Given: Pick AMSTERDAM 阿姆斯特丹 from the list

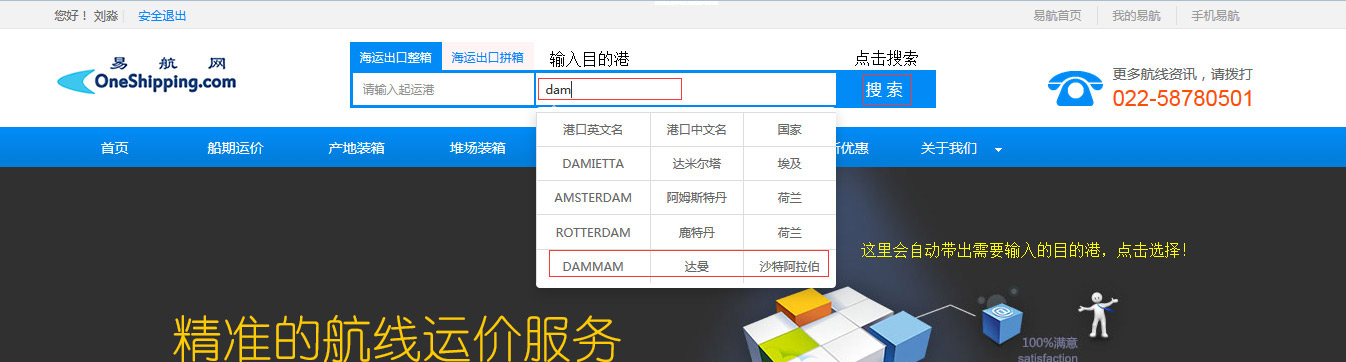Looking at the screenshot, I should tap(686, 197).
